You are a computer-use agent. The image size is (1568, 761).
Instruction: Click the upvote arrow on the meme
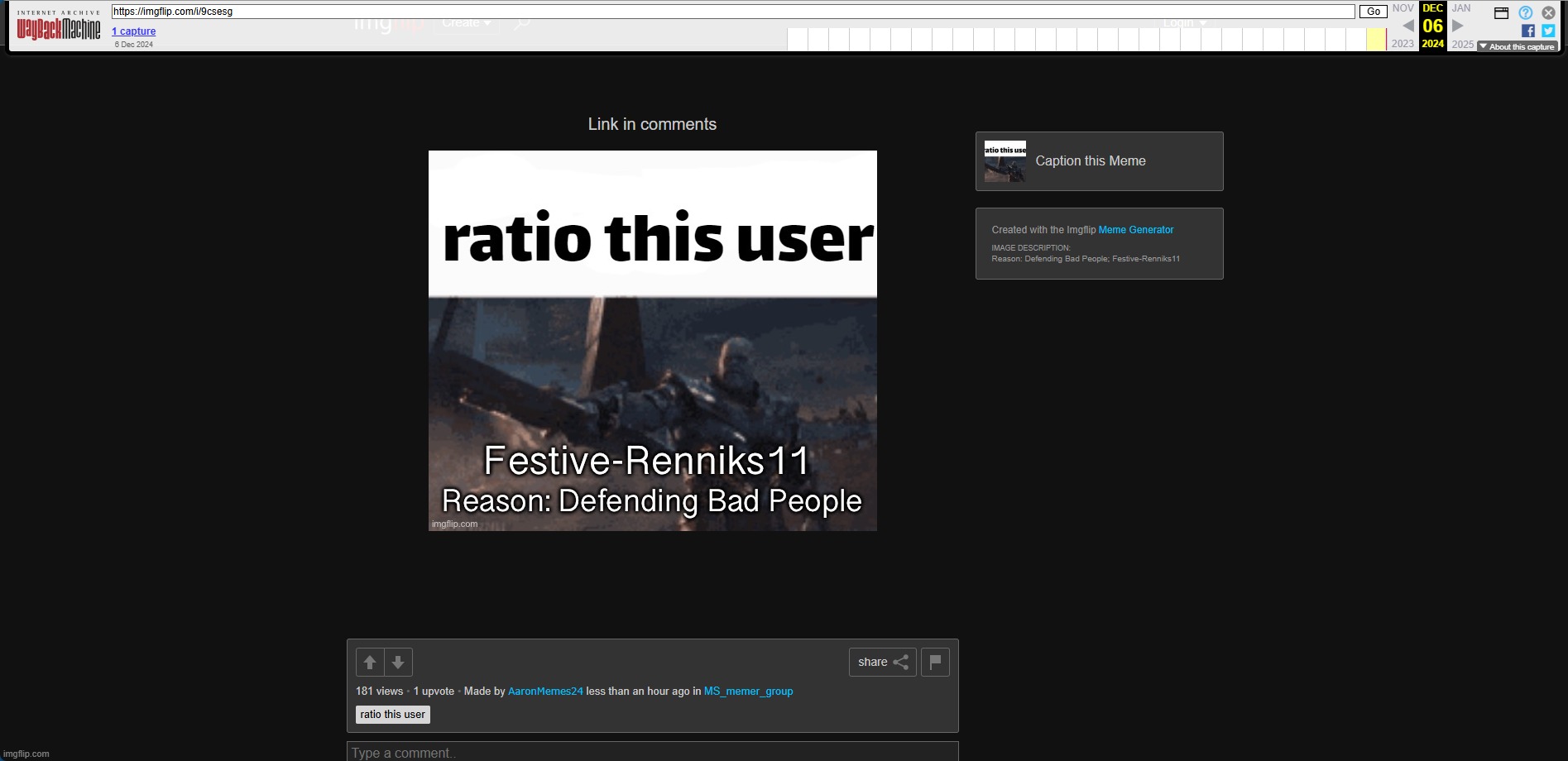(x=370, y=663)
